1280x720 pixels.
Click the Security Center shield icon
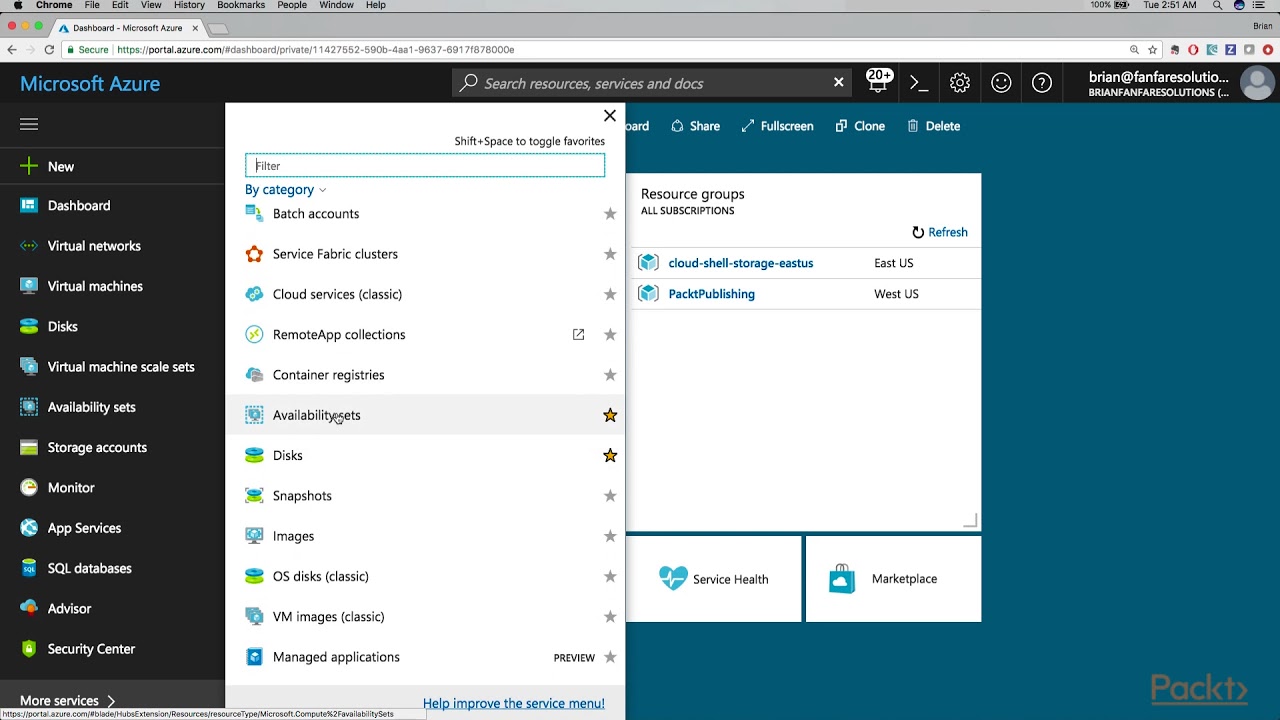coord(29,649)
